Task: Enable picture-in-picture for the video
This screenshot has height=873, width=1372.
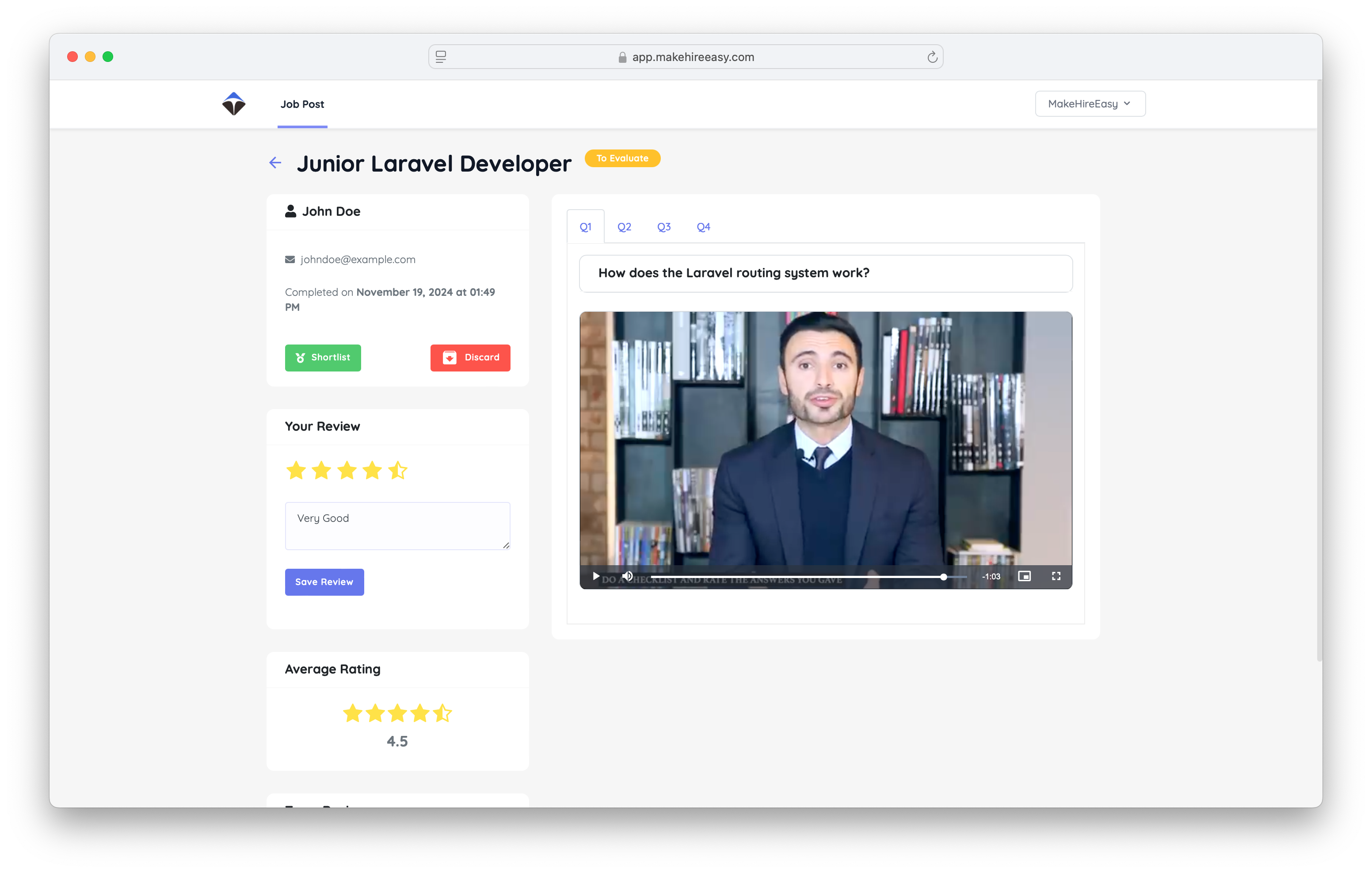Action: tap(1024, 576)
